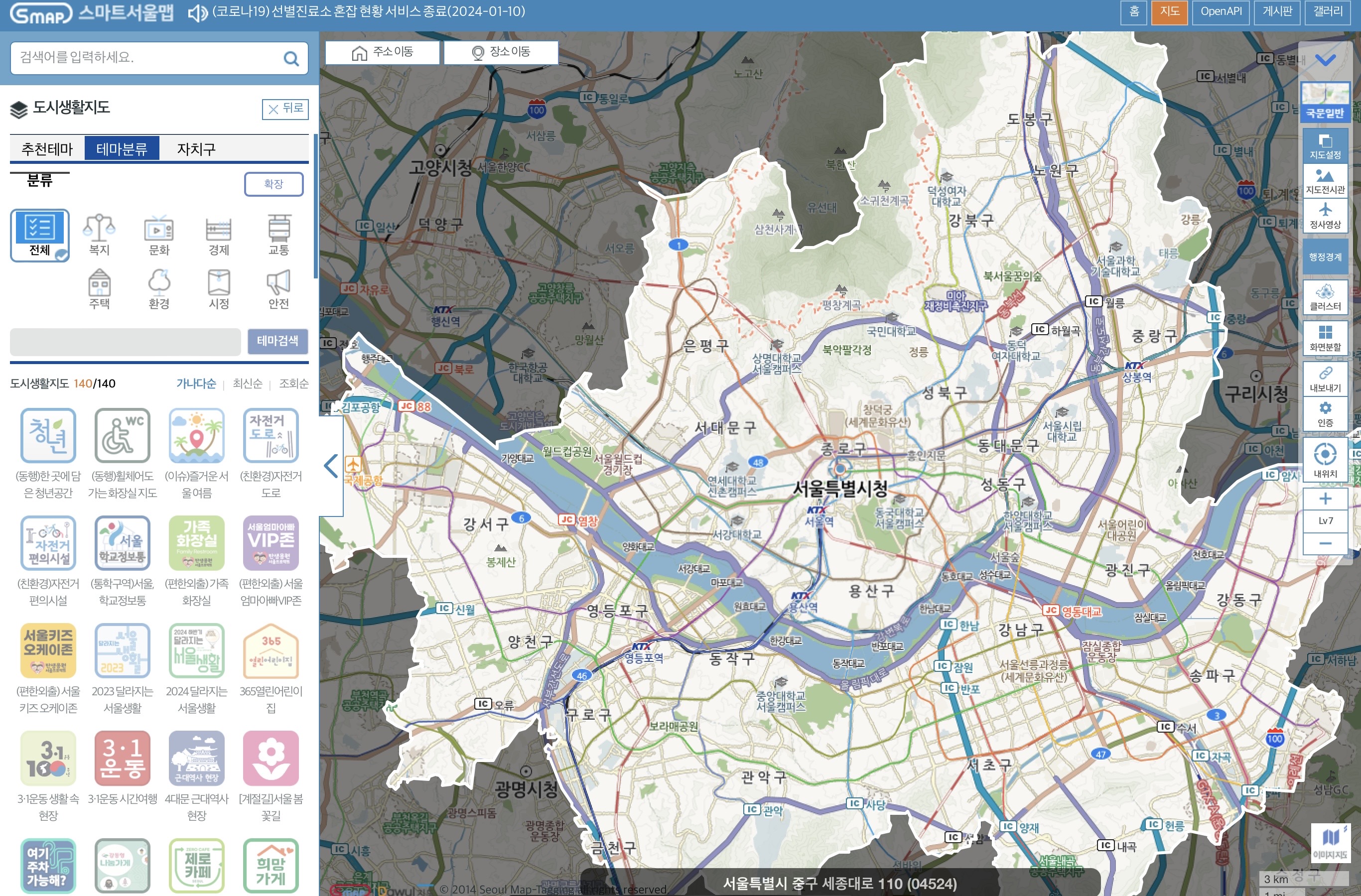Switch to the 자치구 tab
The height and width of the screenshot is (896, 1361).
[x=196, y=149]
